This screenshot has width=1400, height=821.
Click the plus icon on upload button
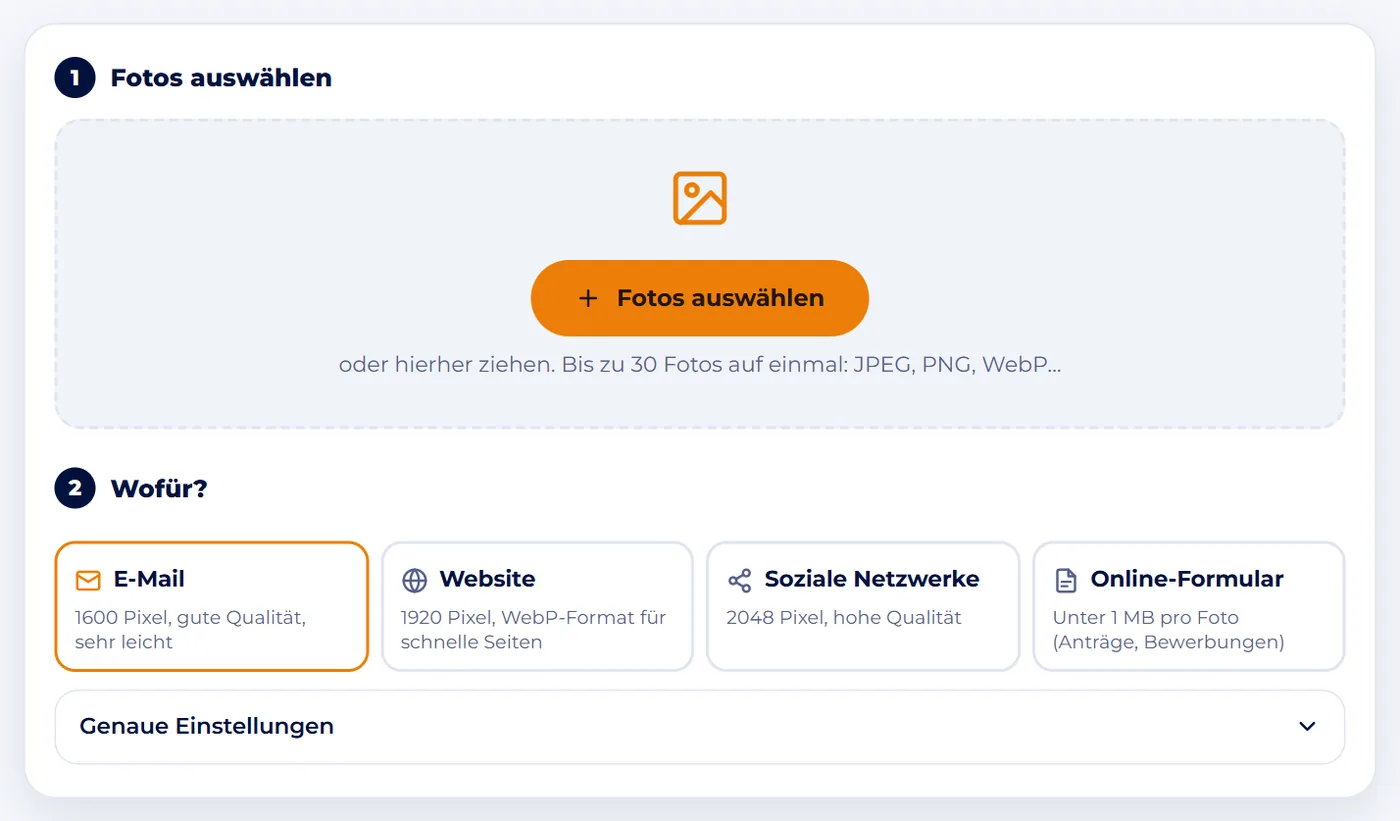588,298
